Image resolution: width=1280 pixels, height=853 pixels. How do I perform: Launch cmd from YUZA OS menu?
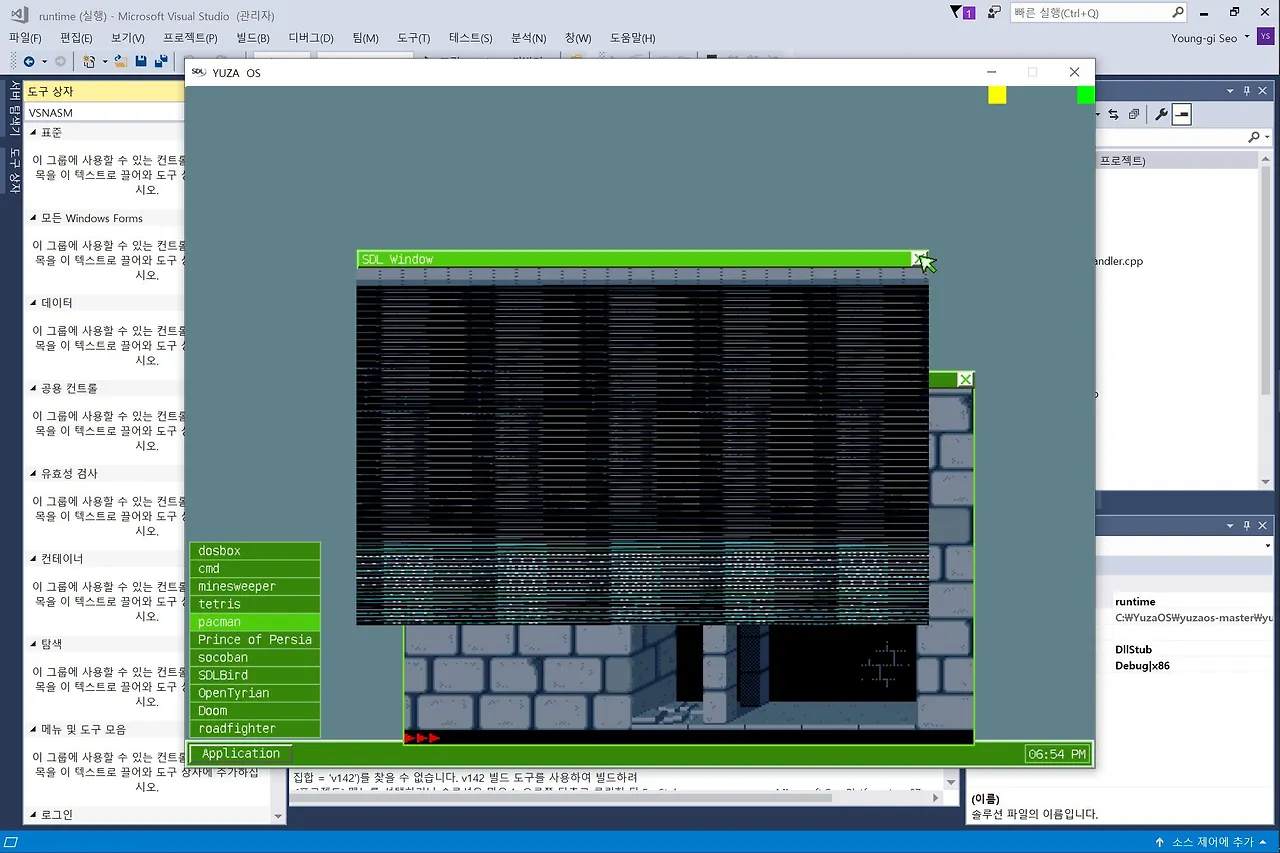(255, 569)
